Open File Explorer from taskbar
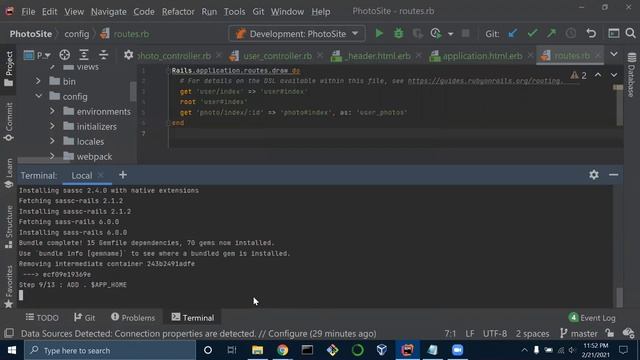 tap(257, 350)
